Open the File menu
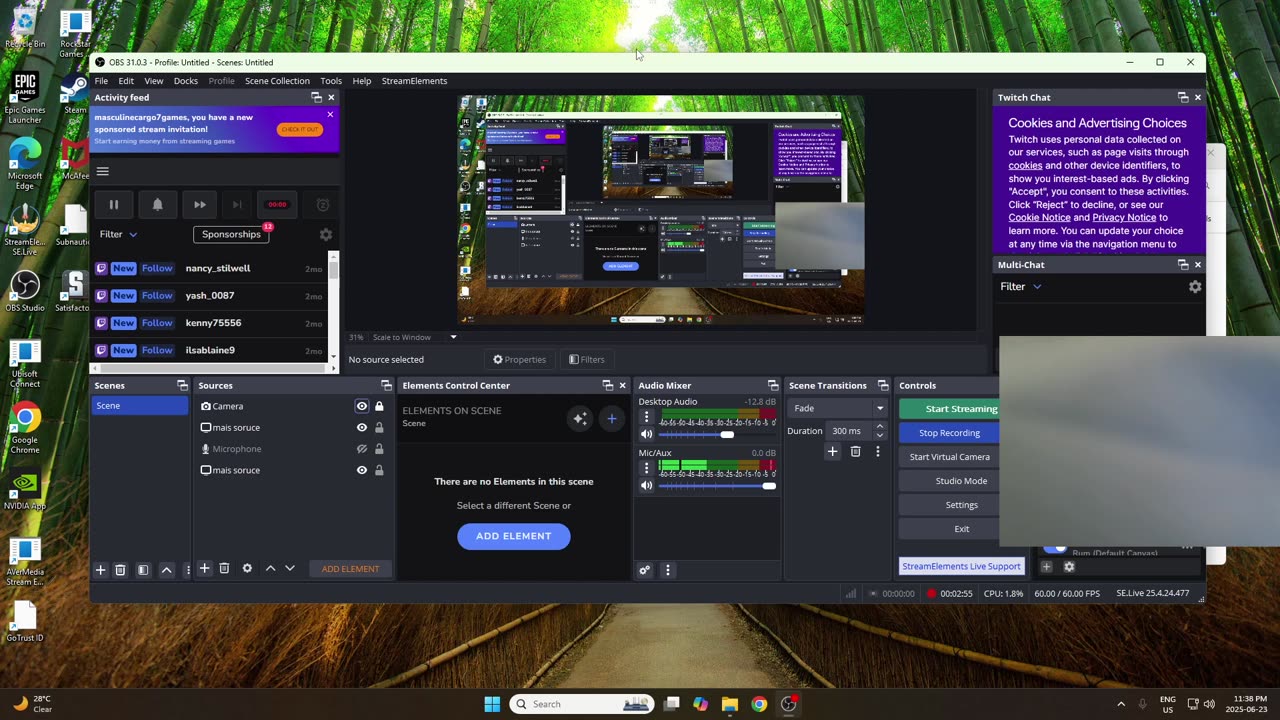 [x=101, y=81]
